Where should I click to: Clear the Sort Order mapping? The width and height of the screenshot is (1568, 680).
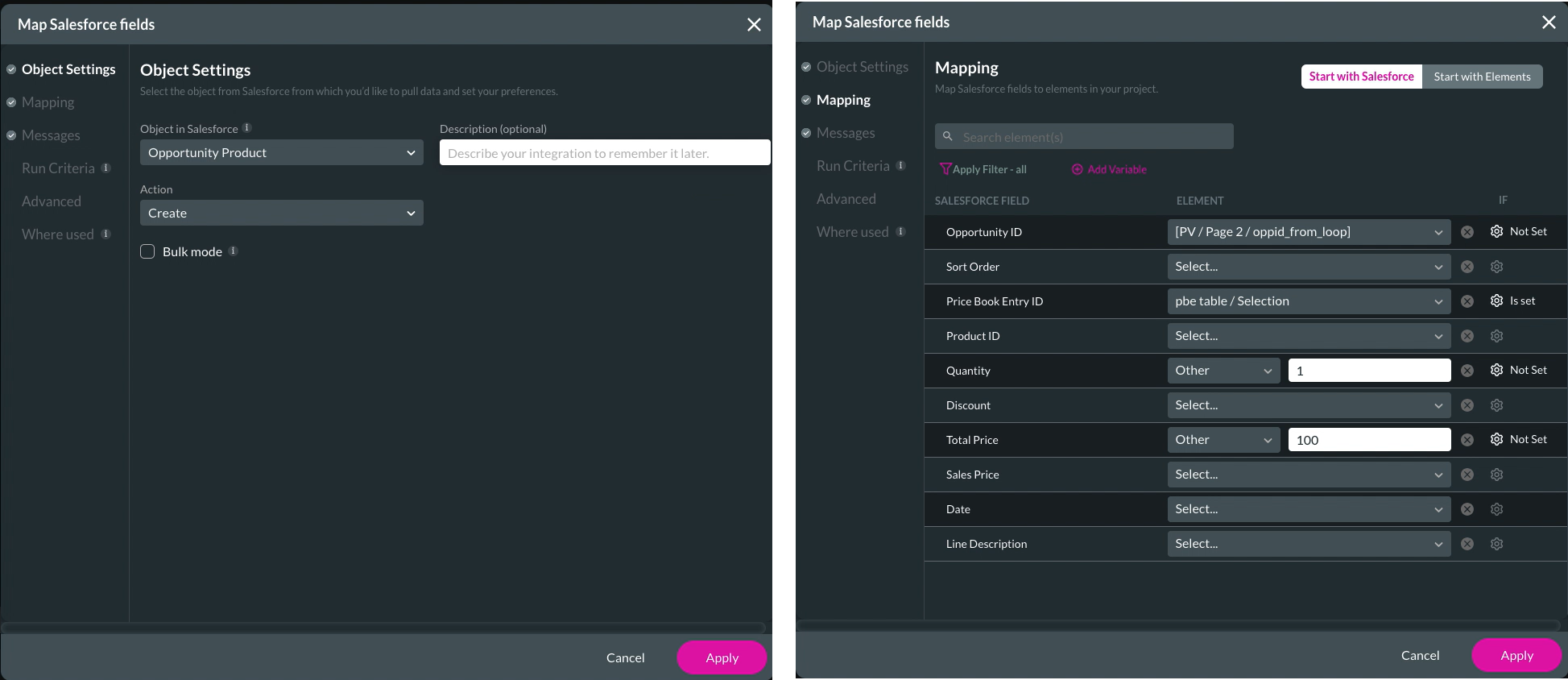1467,267
